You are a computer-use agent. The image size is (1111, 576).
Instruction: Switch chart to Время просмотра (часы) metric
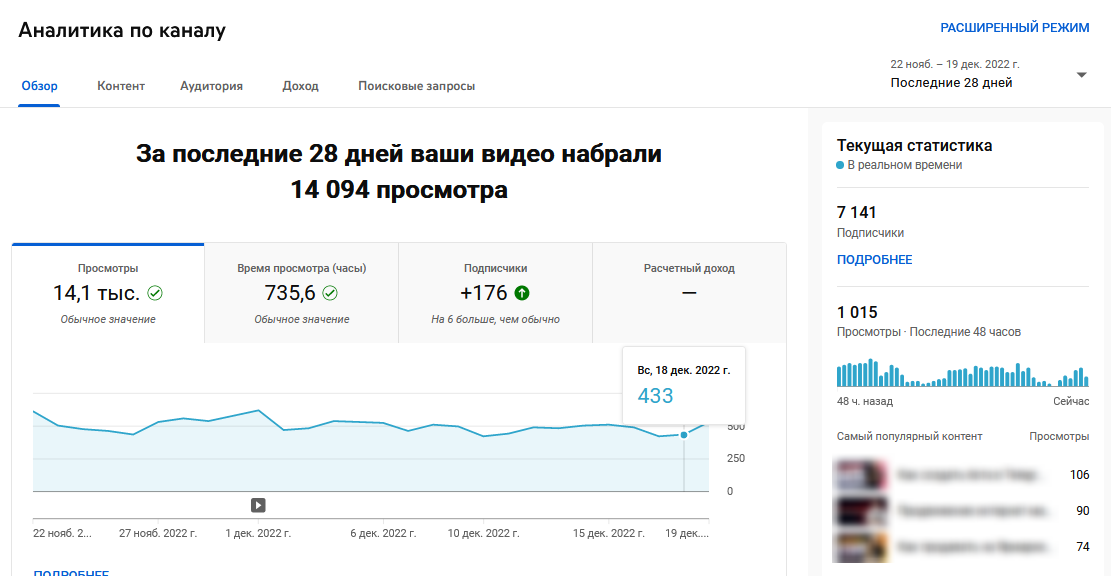pyautogui.click(x=302, y=290)
